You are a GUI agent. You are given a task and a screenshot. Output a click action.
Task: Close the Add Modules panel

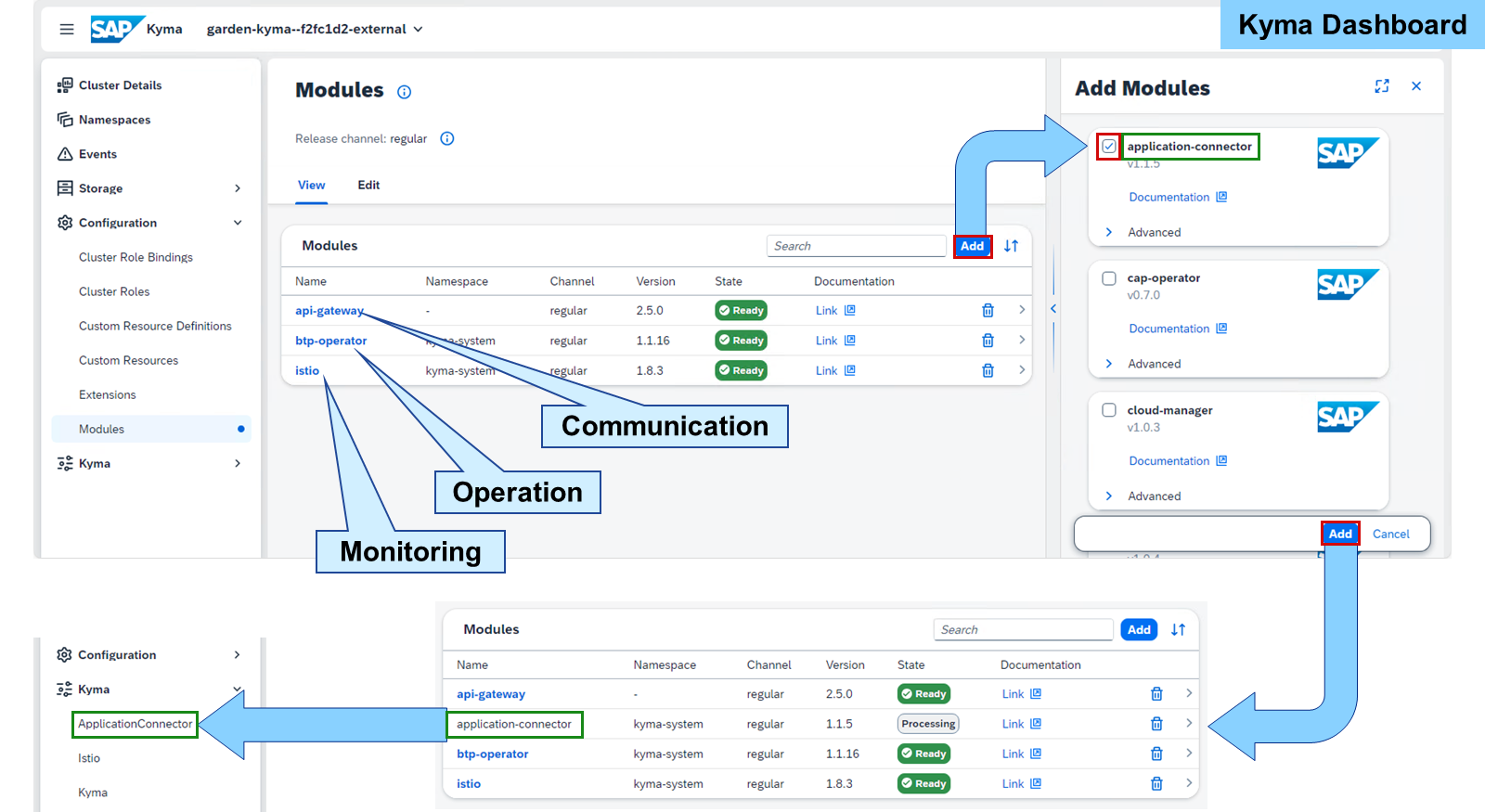point(1416,86)
